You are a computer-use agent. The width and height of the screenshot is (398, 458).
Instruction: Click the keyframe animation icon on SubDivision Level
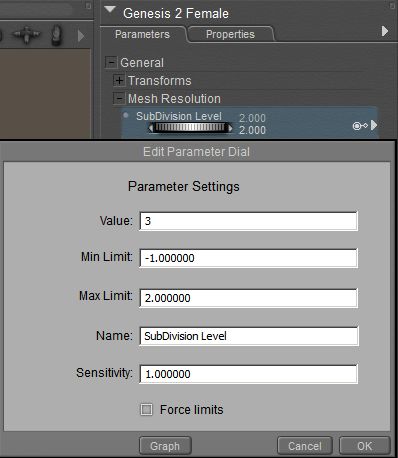coord(360,126)
